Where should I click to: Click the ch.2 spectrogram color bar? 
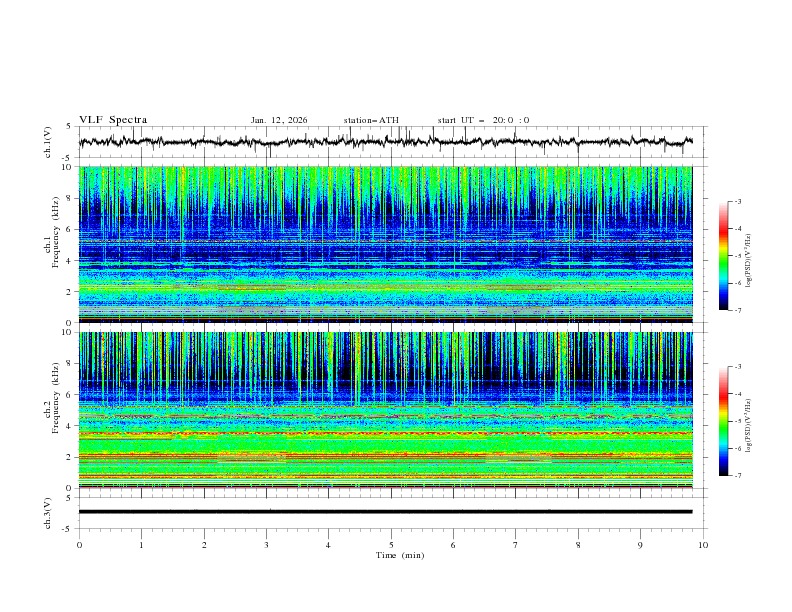[723, 421]
